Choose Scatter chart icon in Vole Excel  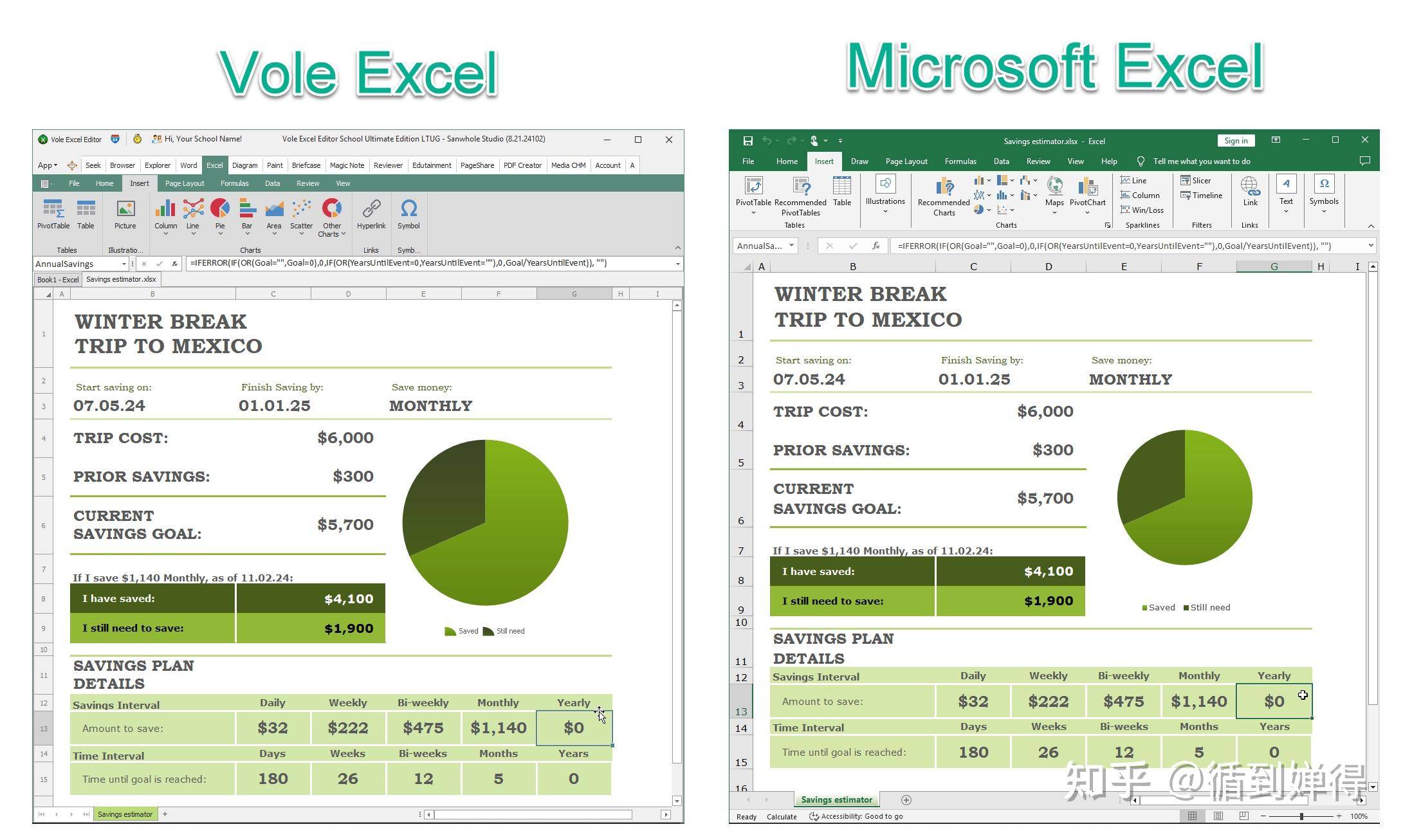click(301, 208)
